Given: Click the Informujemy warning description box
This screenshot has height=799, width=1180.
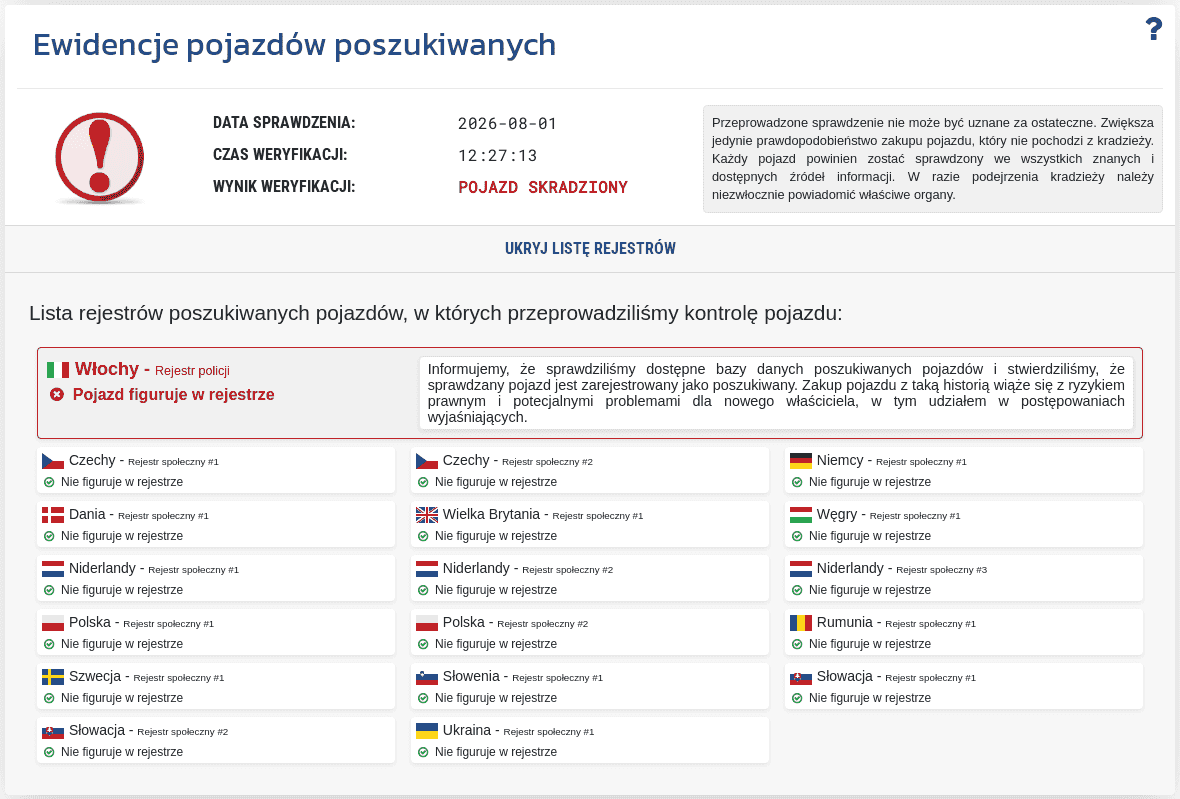Looking at the screenshot, I should (776, 393).
